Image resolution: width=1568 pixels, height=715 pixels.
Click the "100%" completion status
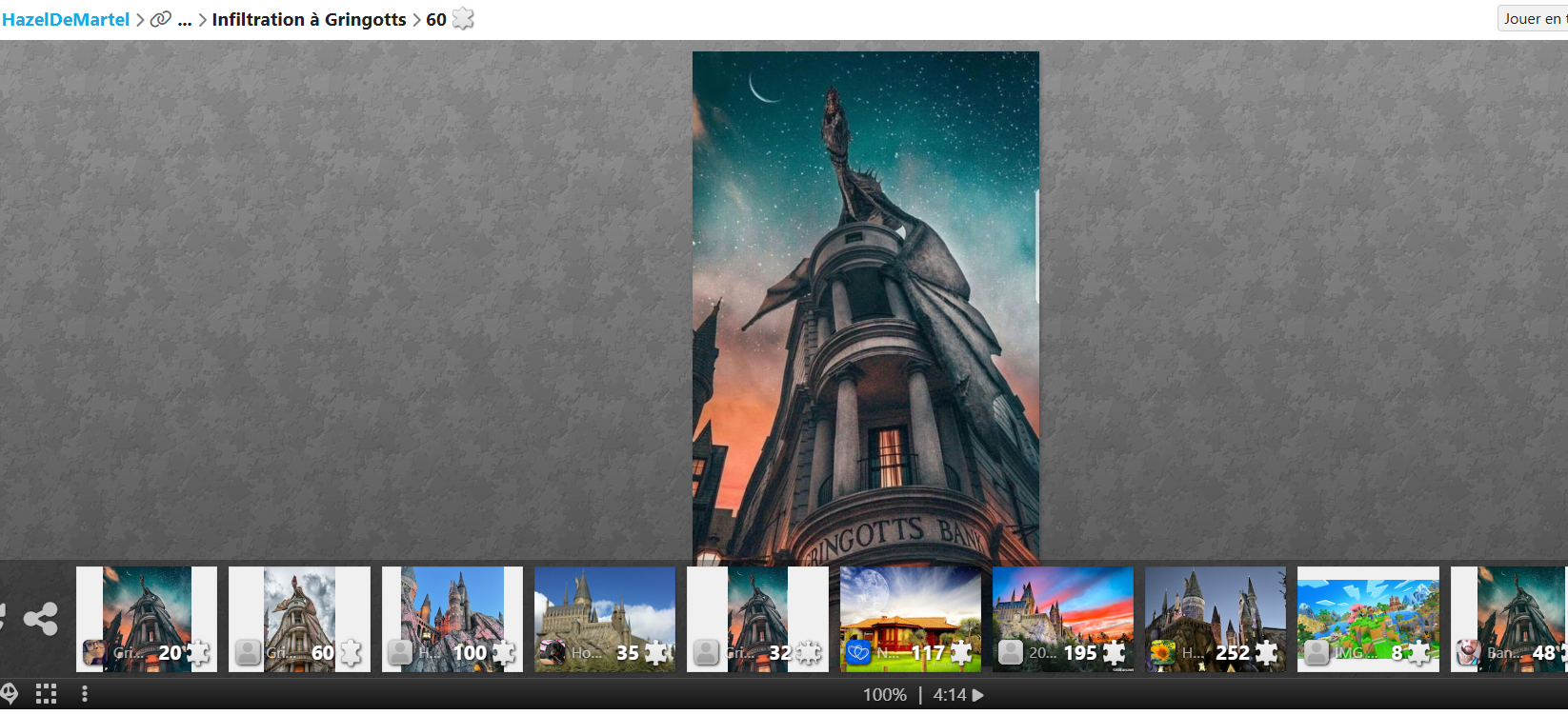coord(885,695)
